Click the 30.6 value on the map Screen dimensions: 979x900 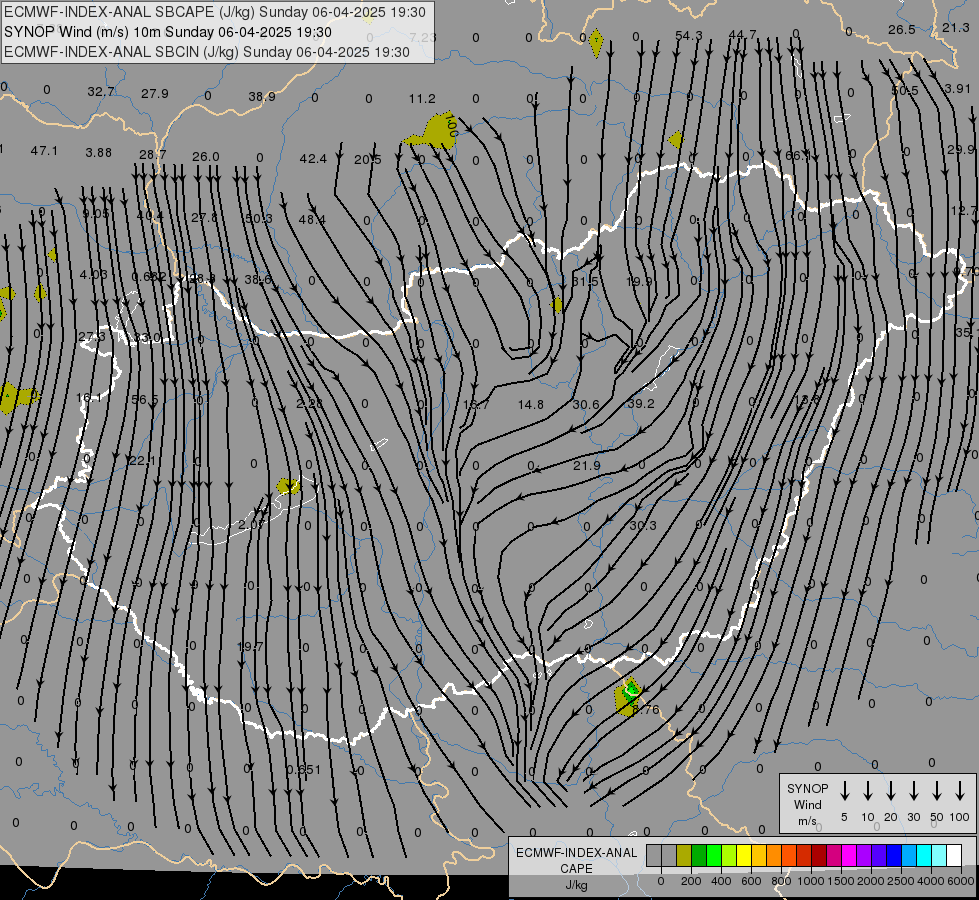coord(586,405)
